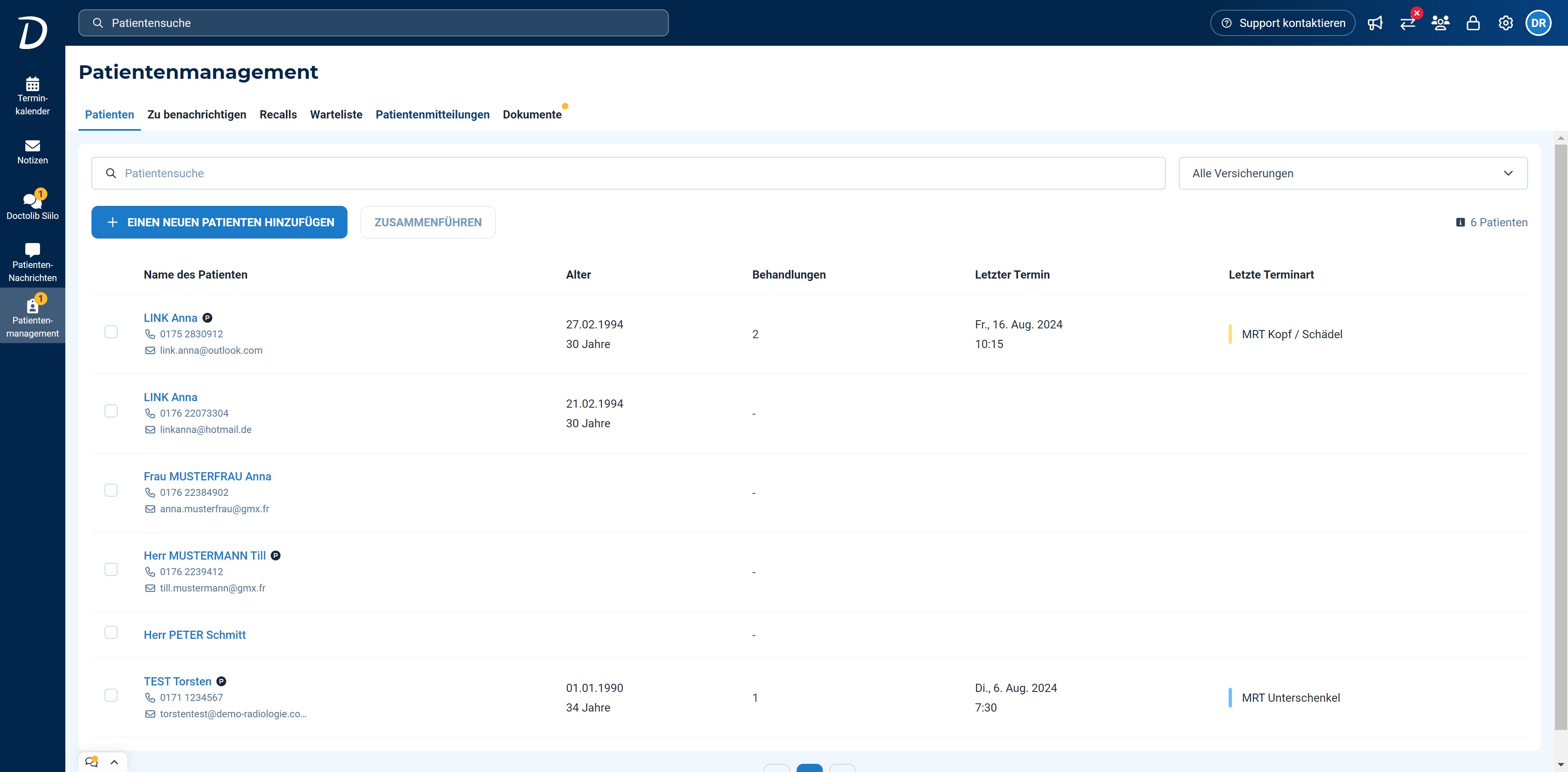This screenshot has height=772, width=1568.
Task: Switch to the Warteliste tab
Action: click(336, 114)
